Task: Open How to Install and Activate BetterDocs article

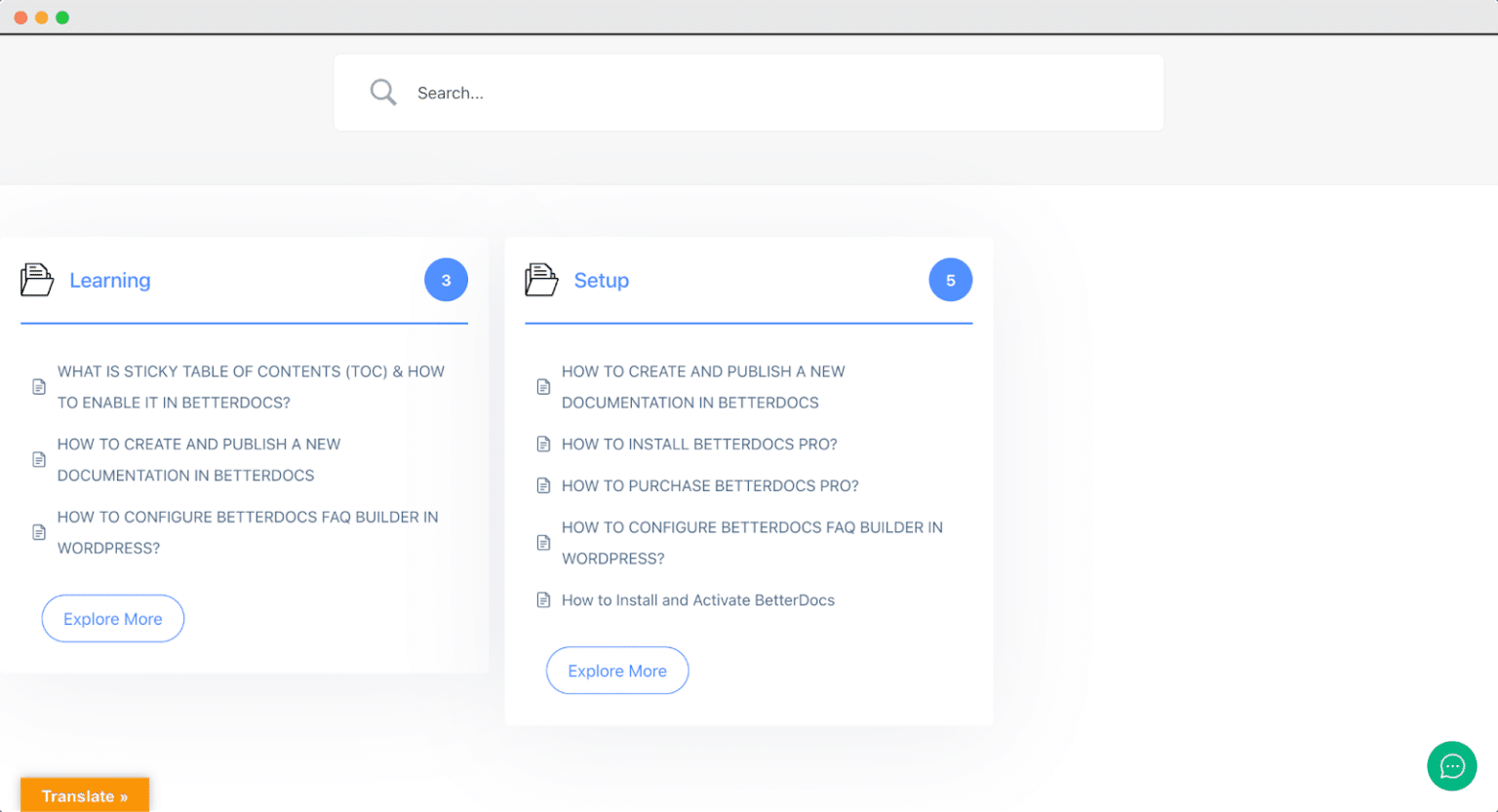Action: click(x=698, y=599)
